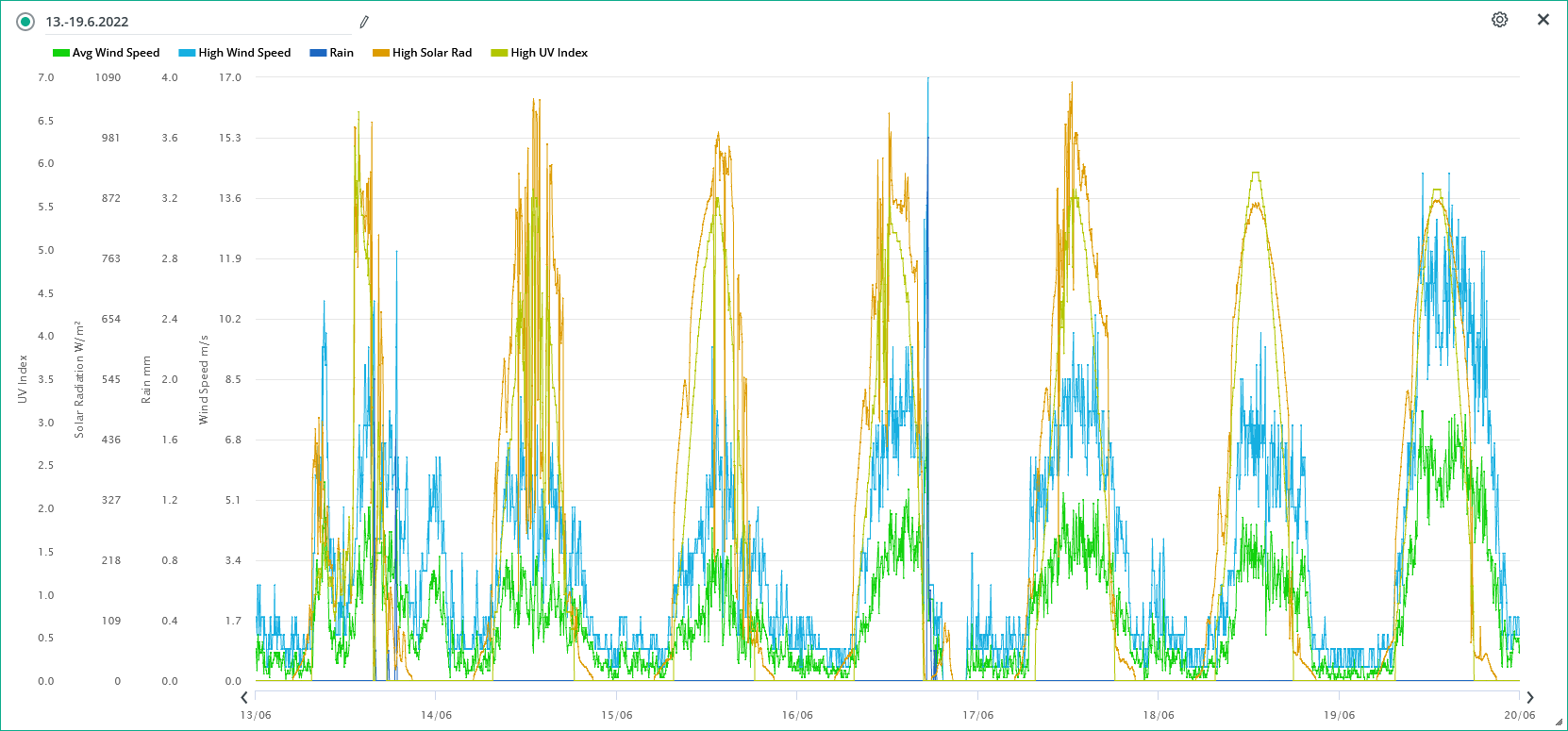The height and width of the screenshot is (731, 1568).
Task: Click the Solar Radiation W/m² axis title
Action: point(80,379)
